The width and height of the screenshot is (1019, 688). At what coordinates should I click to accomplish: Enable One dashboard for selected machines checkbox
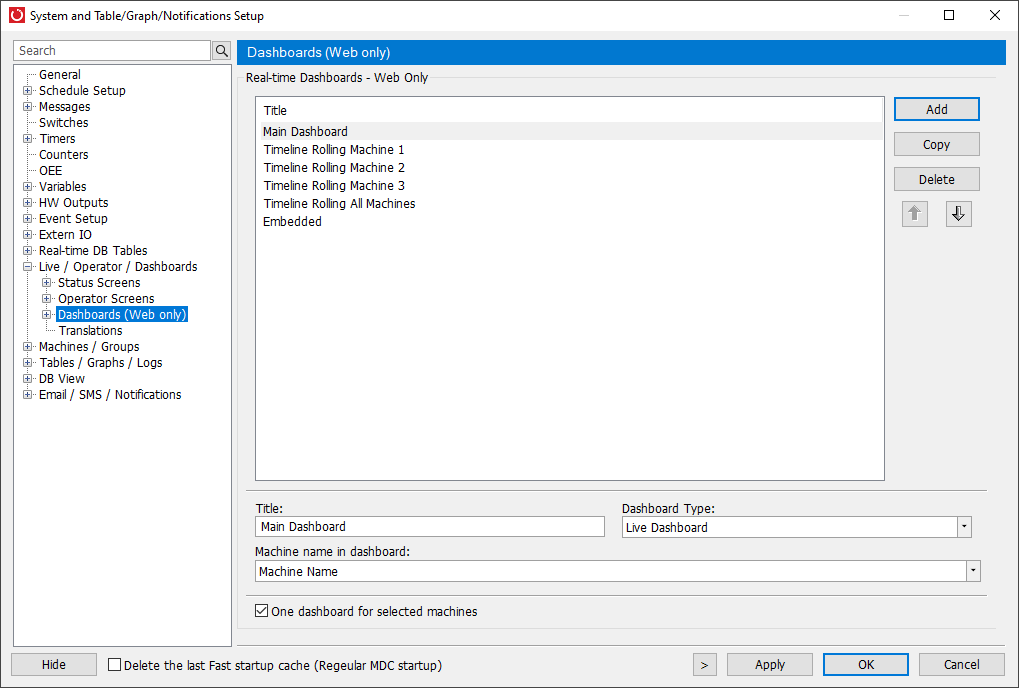click(261, 611)
